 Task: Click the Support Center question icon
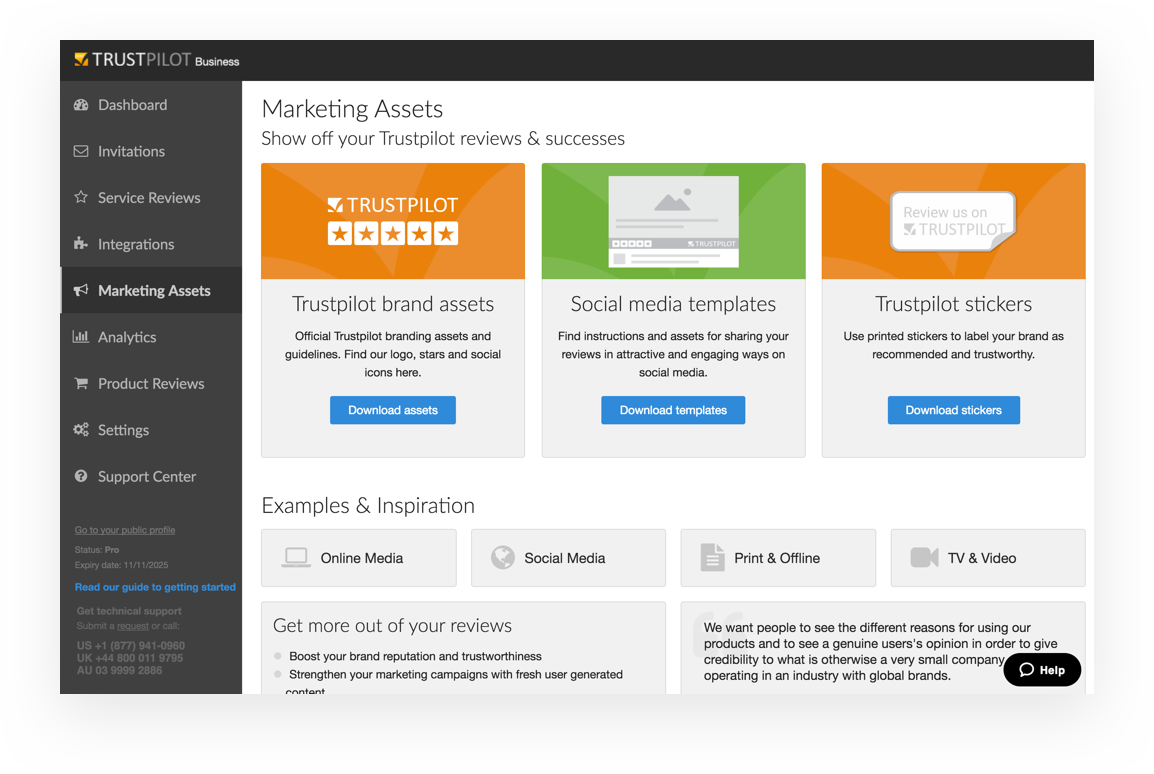point(81,477)
